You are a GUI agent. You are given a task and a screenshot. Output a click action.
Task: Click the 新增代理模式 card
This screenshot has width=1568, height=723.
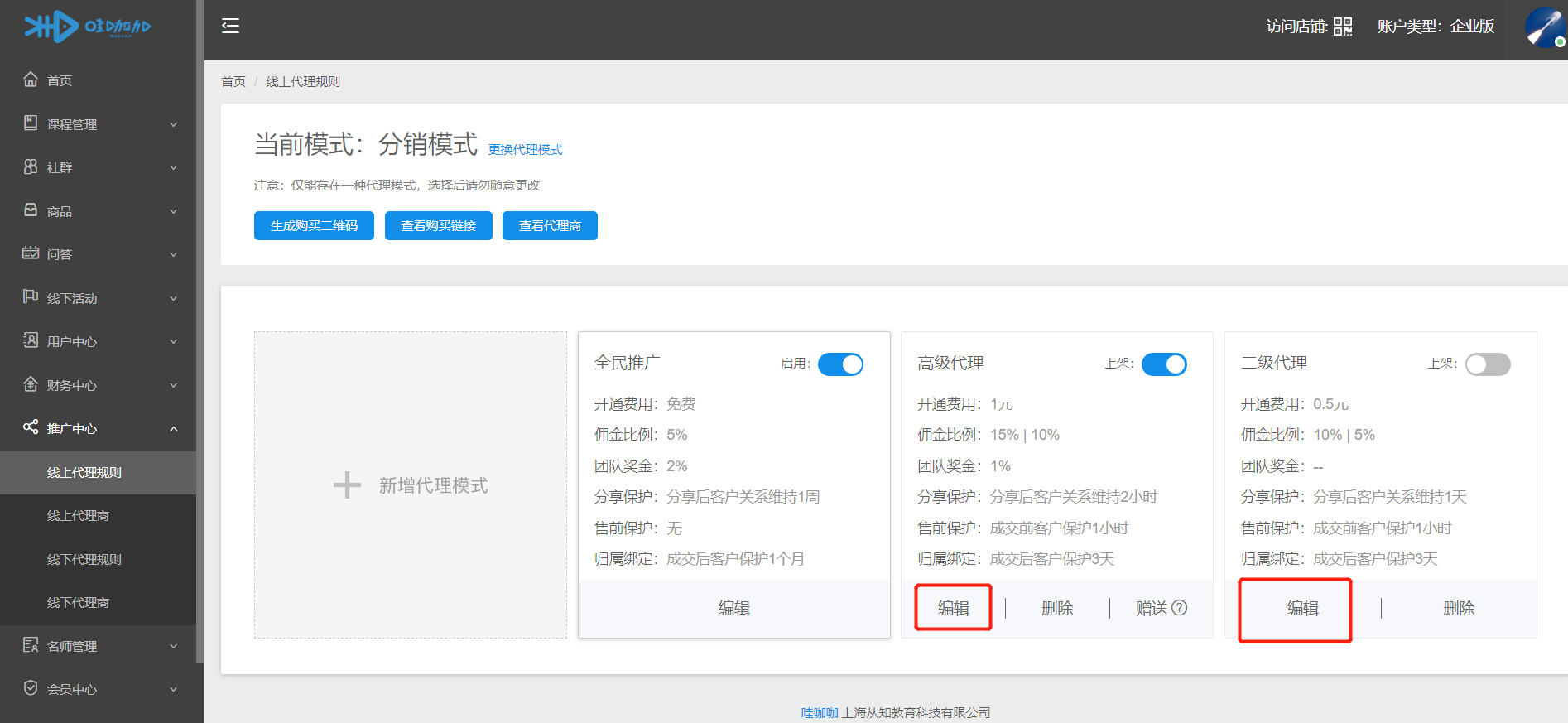click(411, 485)
